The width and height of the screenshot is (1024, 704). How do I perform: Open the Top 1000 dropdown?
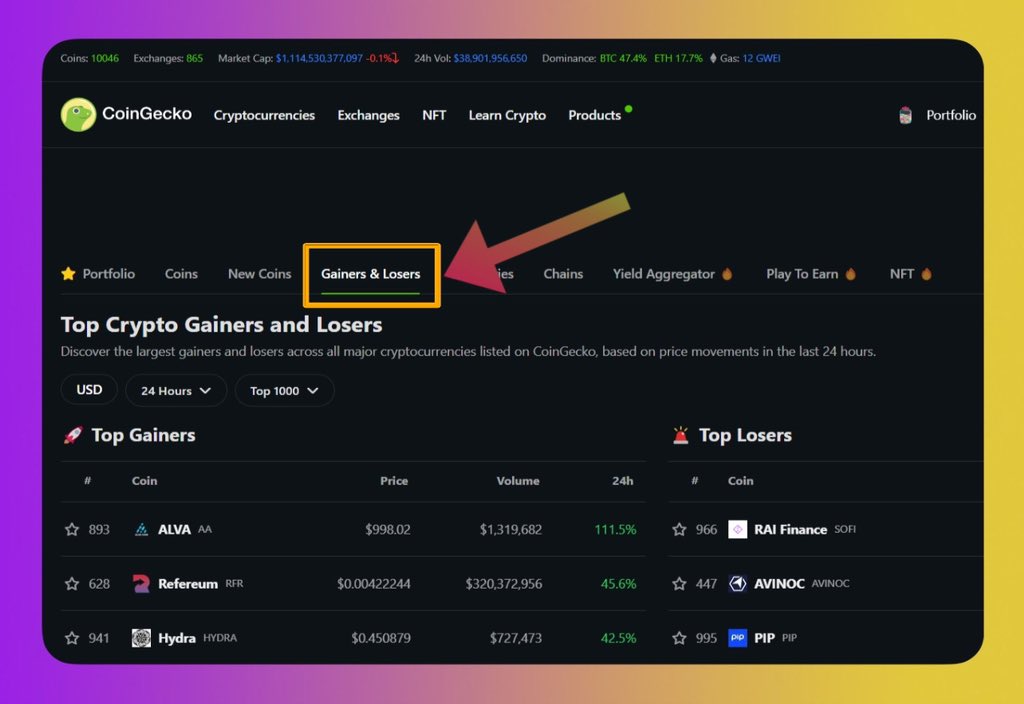coord(284,391)
